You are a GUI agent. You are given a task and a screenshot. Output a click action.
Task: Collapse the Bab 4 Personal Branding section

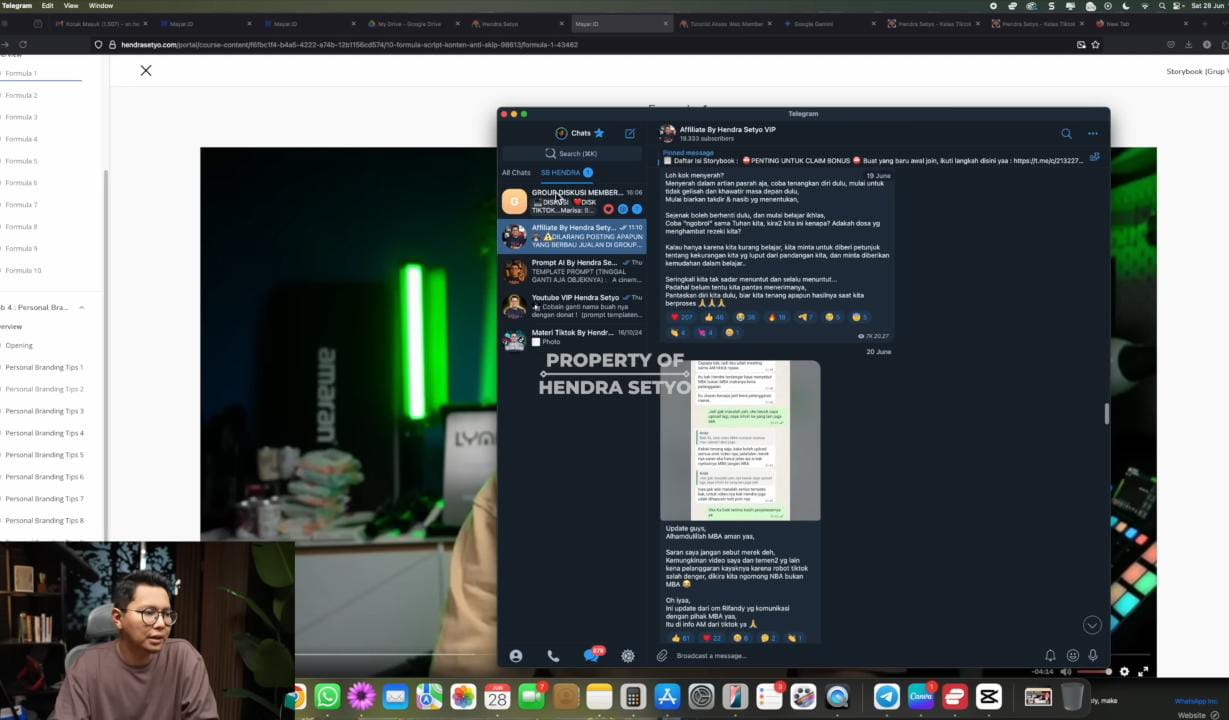[82, 307]
